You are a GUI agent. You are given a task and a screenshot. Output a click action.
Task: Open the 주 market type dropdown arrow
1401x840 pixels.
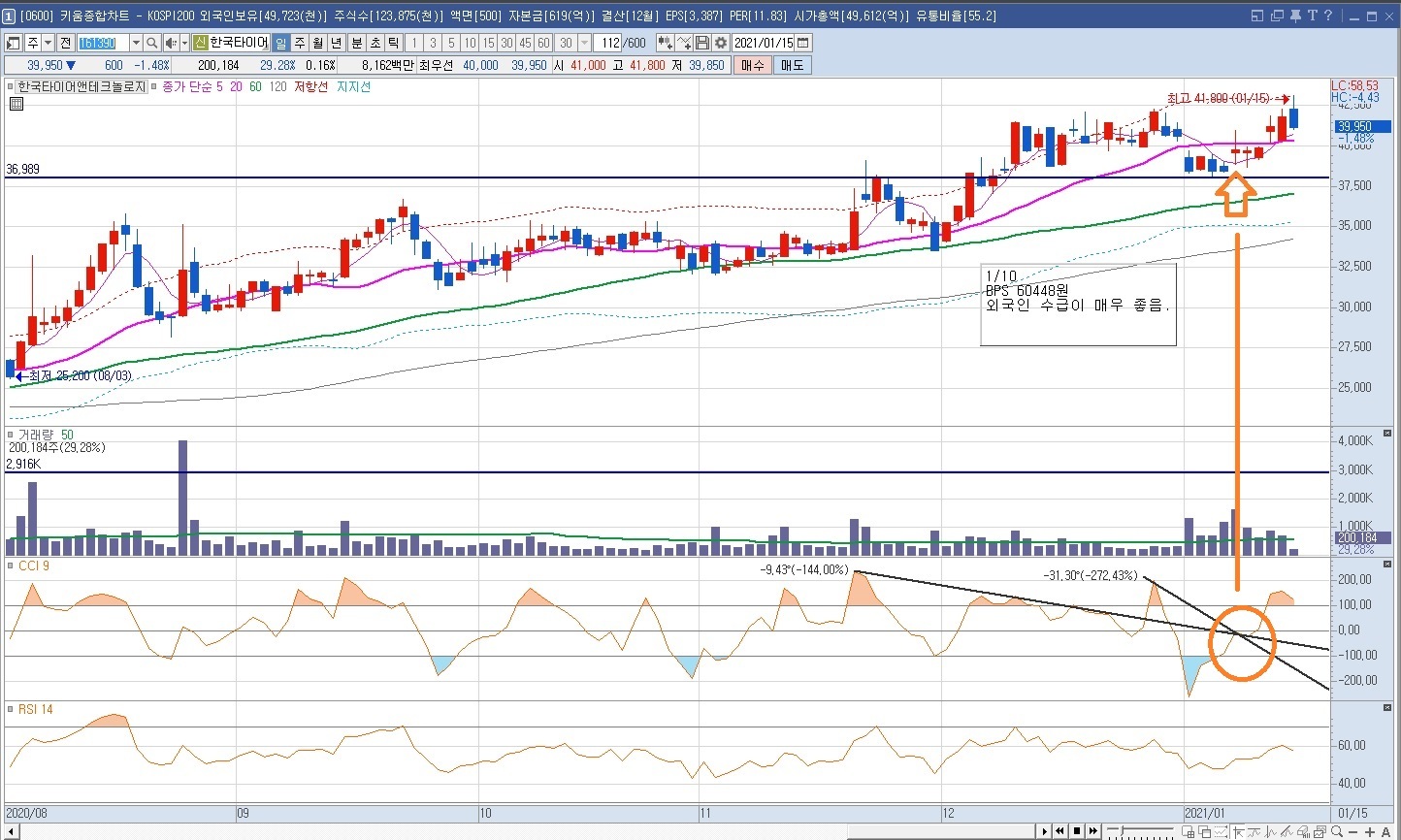48,43
